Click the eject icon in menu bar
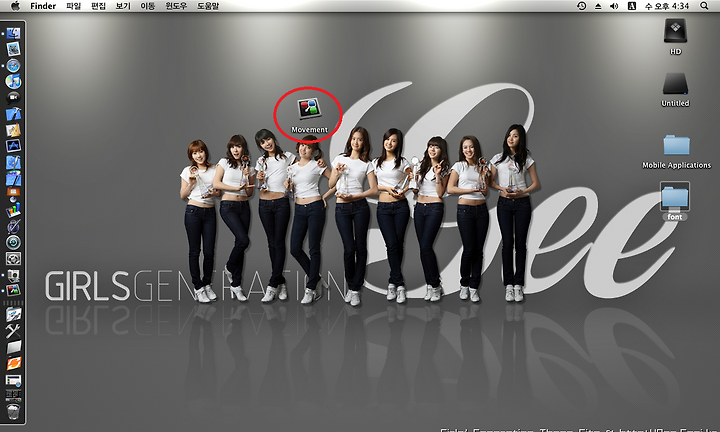 [x=598, y=6]
